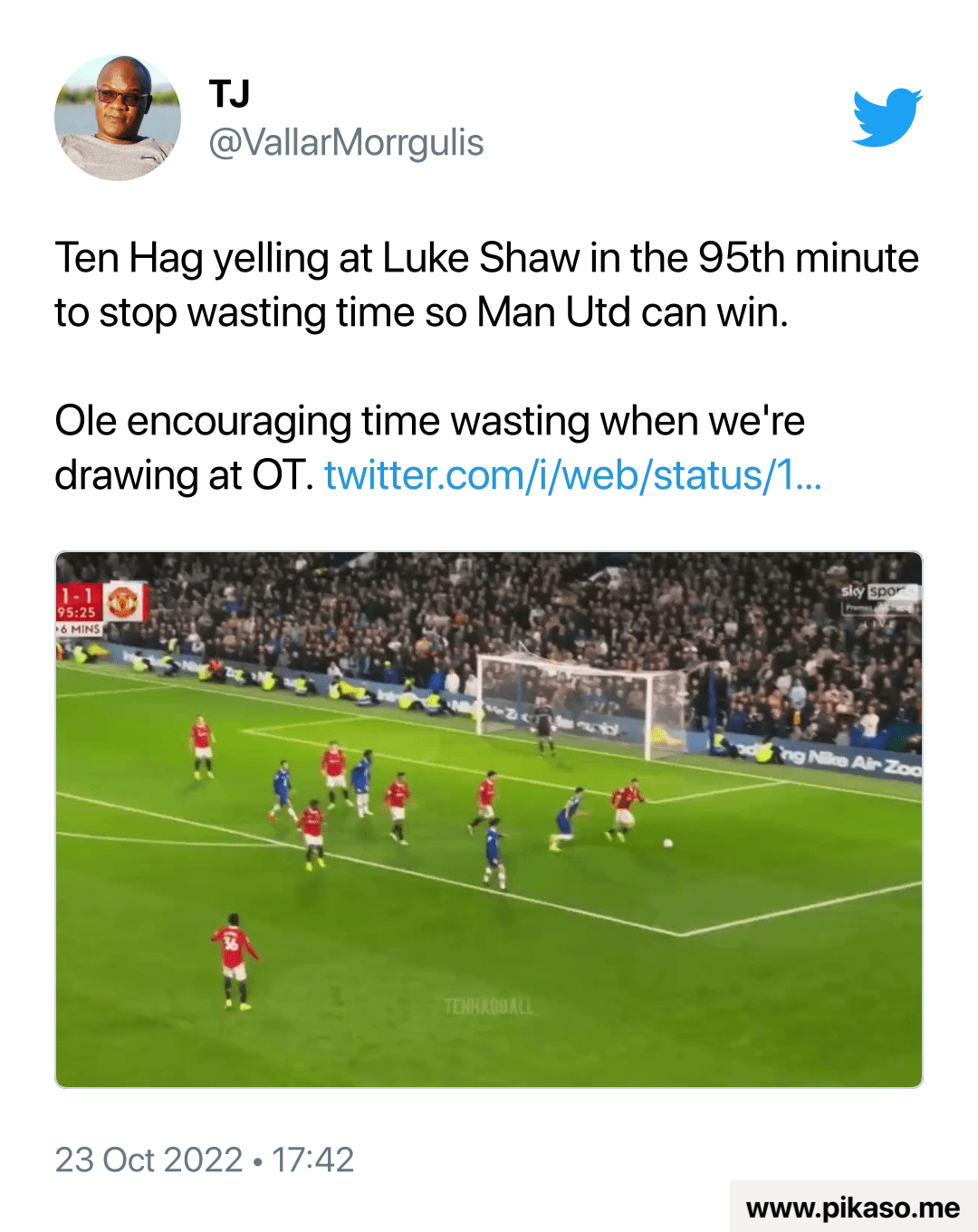
Task: Click the Manchester United crest on the scoreboard
Action: point(122,602)
